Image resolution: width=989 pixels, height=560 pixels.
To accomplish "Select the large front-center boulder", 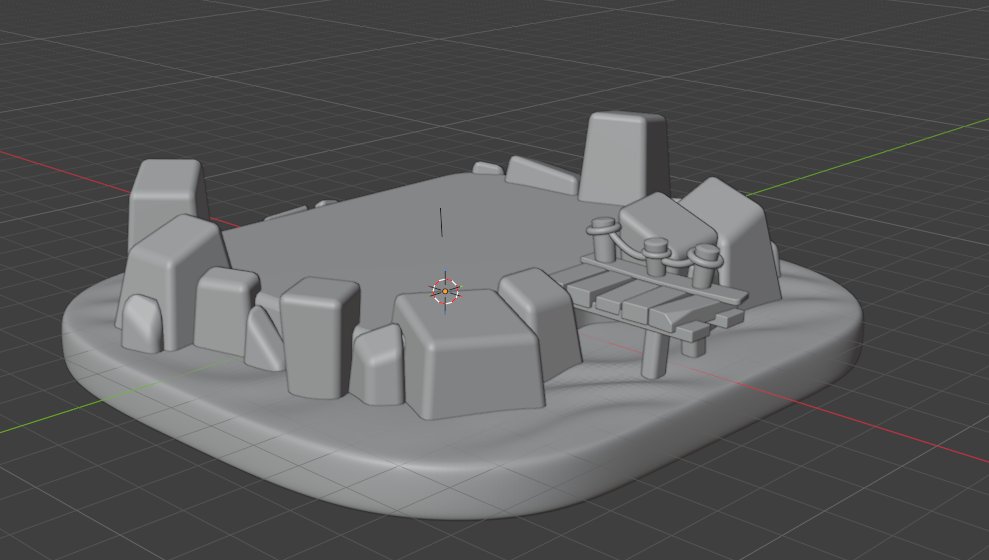I will pos(469,353).
